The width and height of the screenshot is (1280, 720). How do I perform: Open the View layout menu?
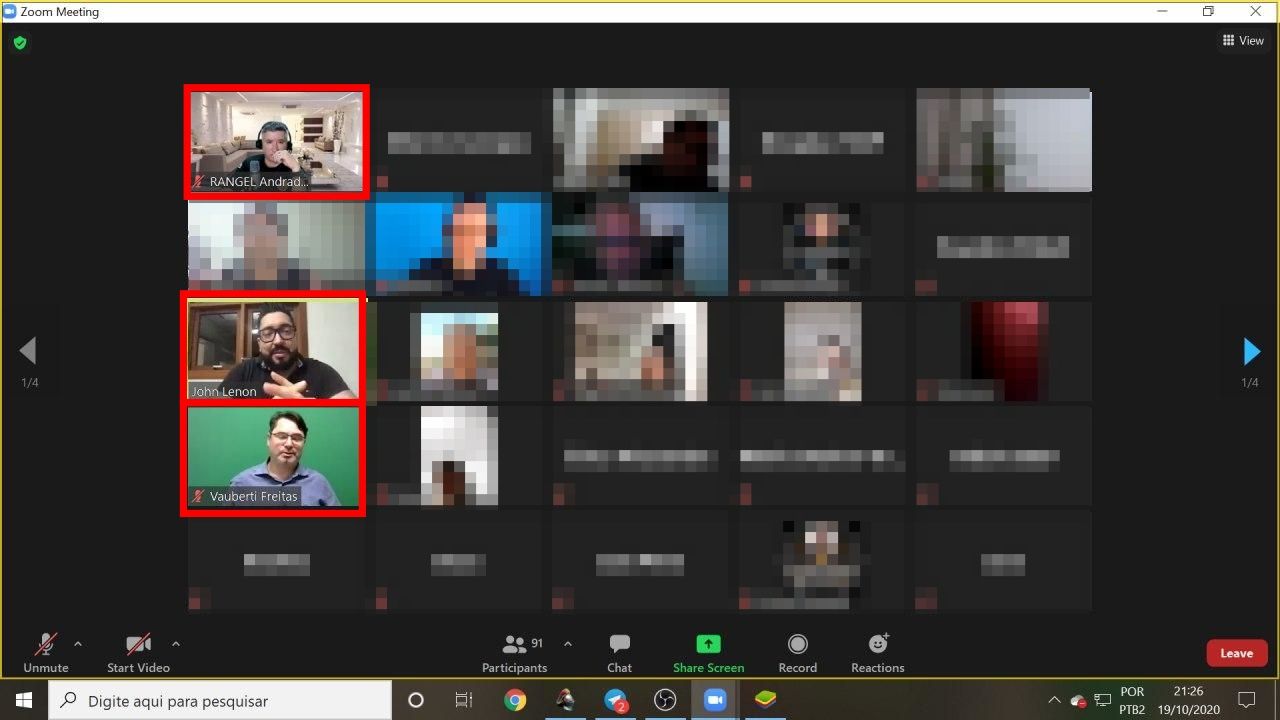click(x=1243, y=41)
